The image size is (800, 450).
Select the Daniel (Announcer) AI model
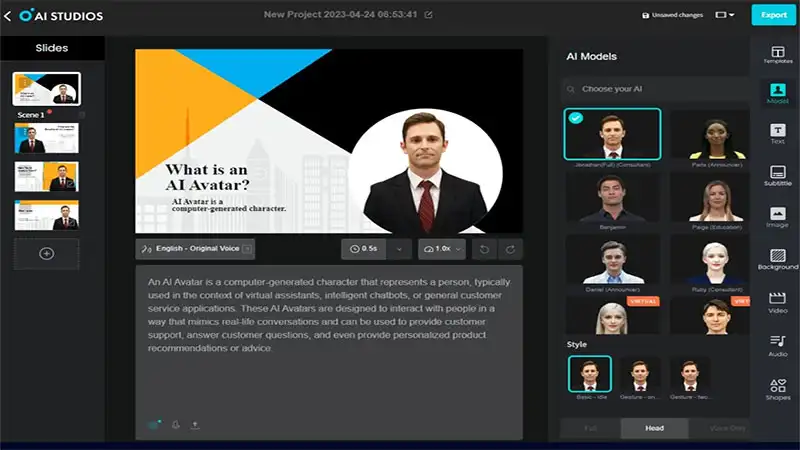[x=612, y=260]
